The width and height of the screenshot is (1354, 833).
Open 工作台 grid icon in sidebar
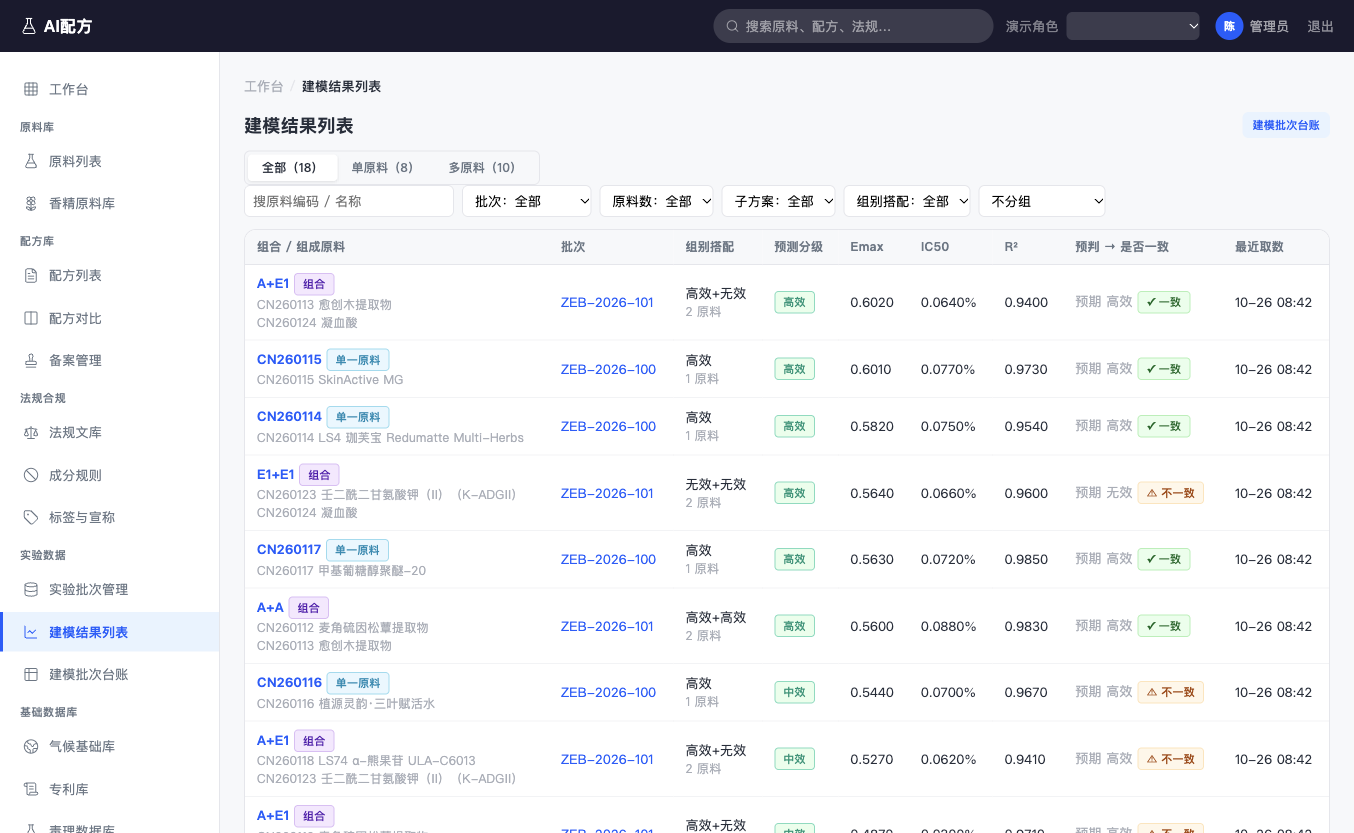[x=31, y=89]
